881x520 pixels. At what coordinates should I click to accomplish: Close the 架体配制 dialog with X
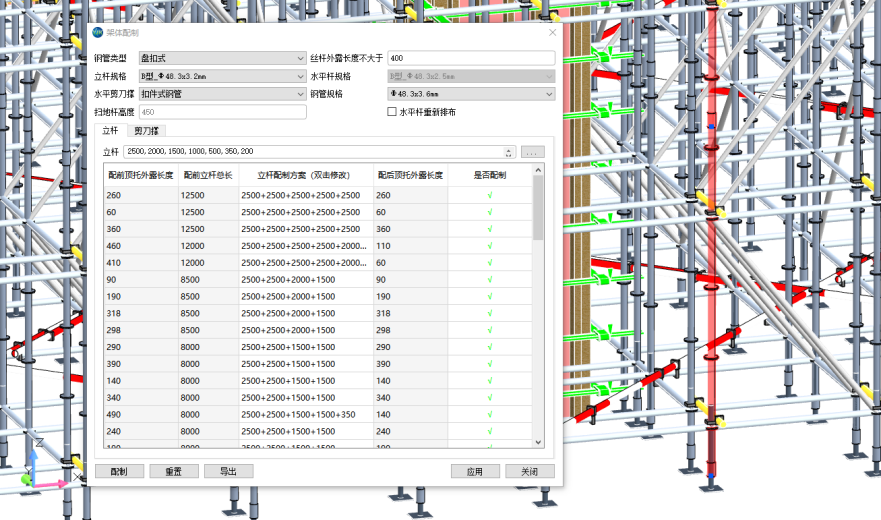click(552, 33)
